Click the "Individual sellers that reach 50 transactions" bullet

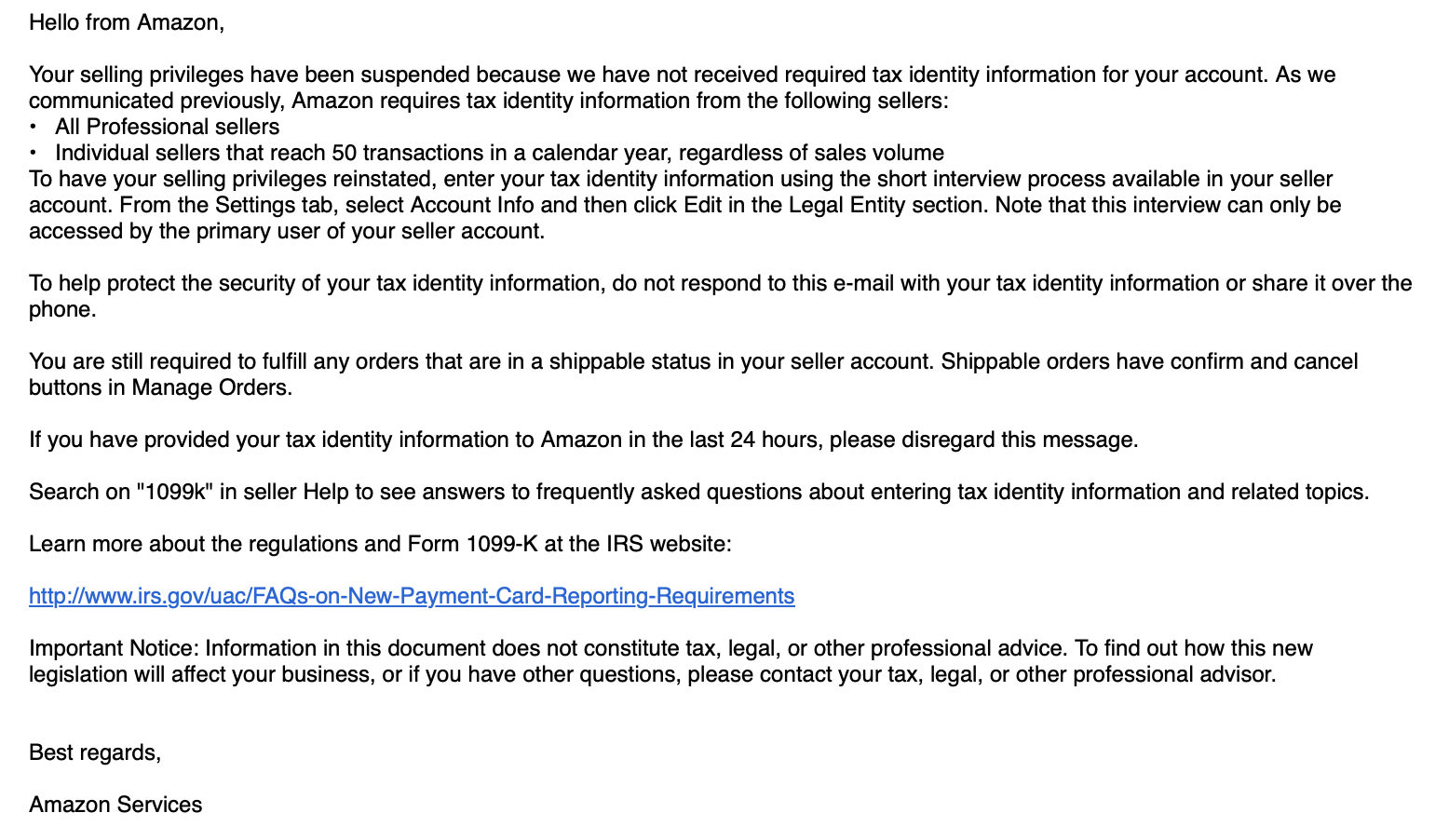coord(499,153)
